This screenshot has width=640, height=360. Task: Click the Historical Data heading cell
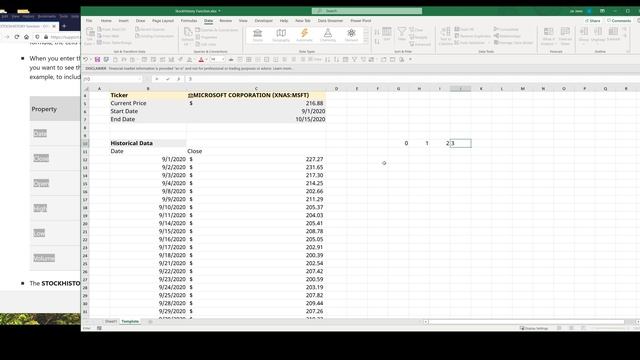click(148, 143)
